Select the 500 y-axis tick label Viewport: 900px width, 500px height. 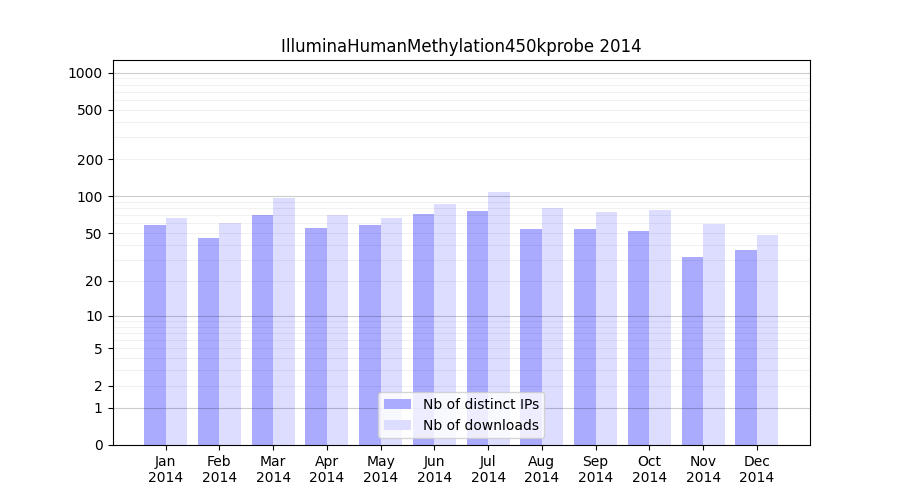[x=89, y=110]
